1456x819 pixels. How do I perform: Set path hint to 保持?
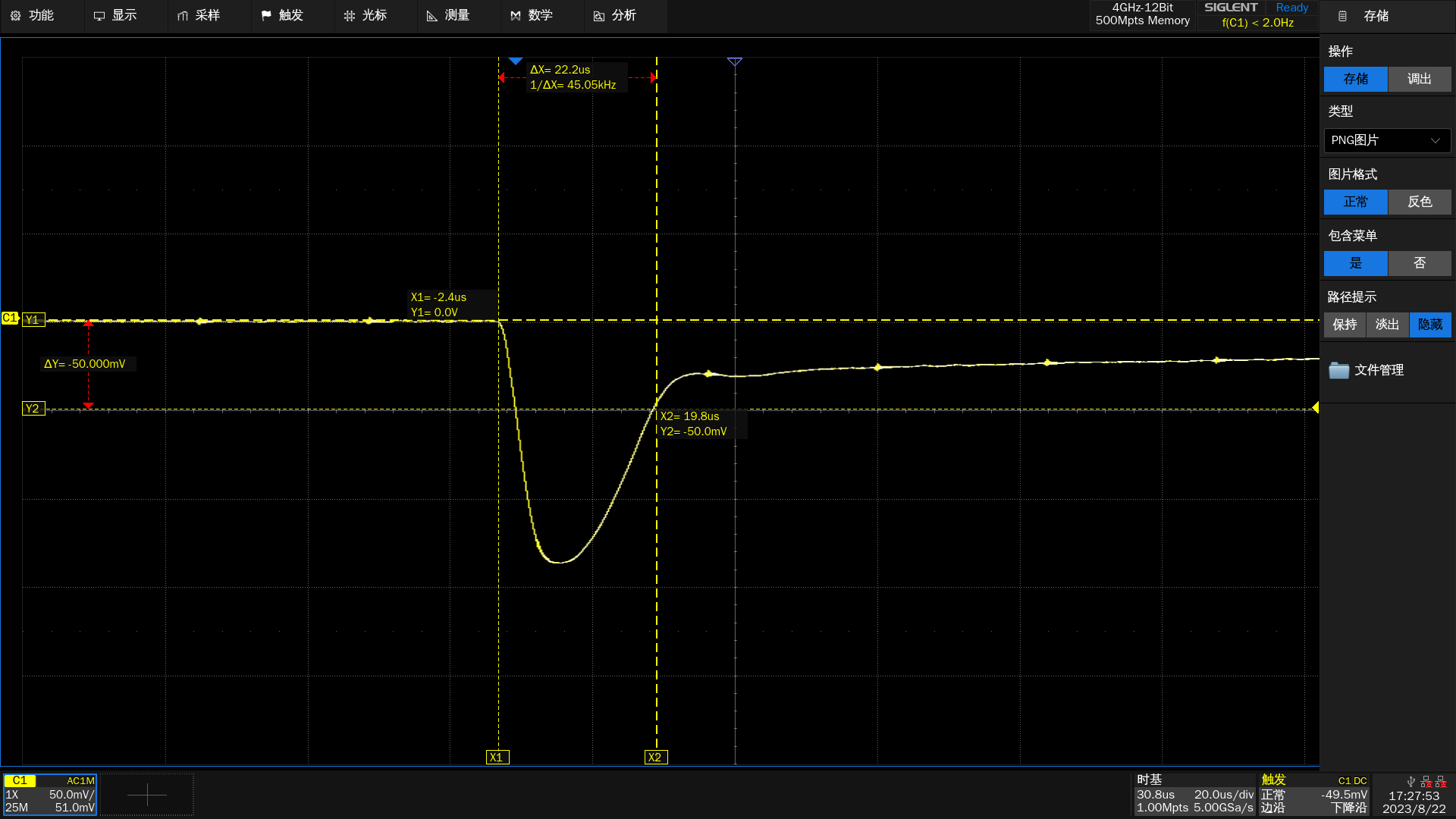pos(1345,325)
